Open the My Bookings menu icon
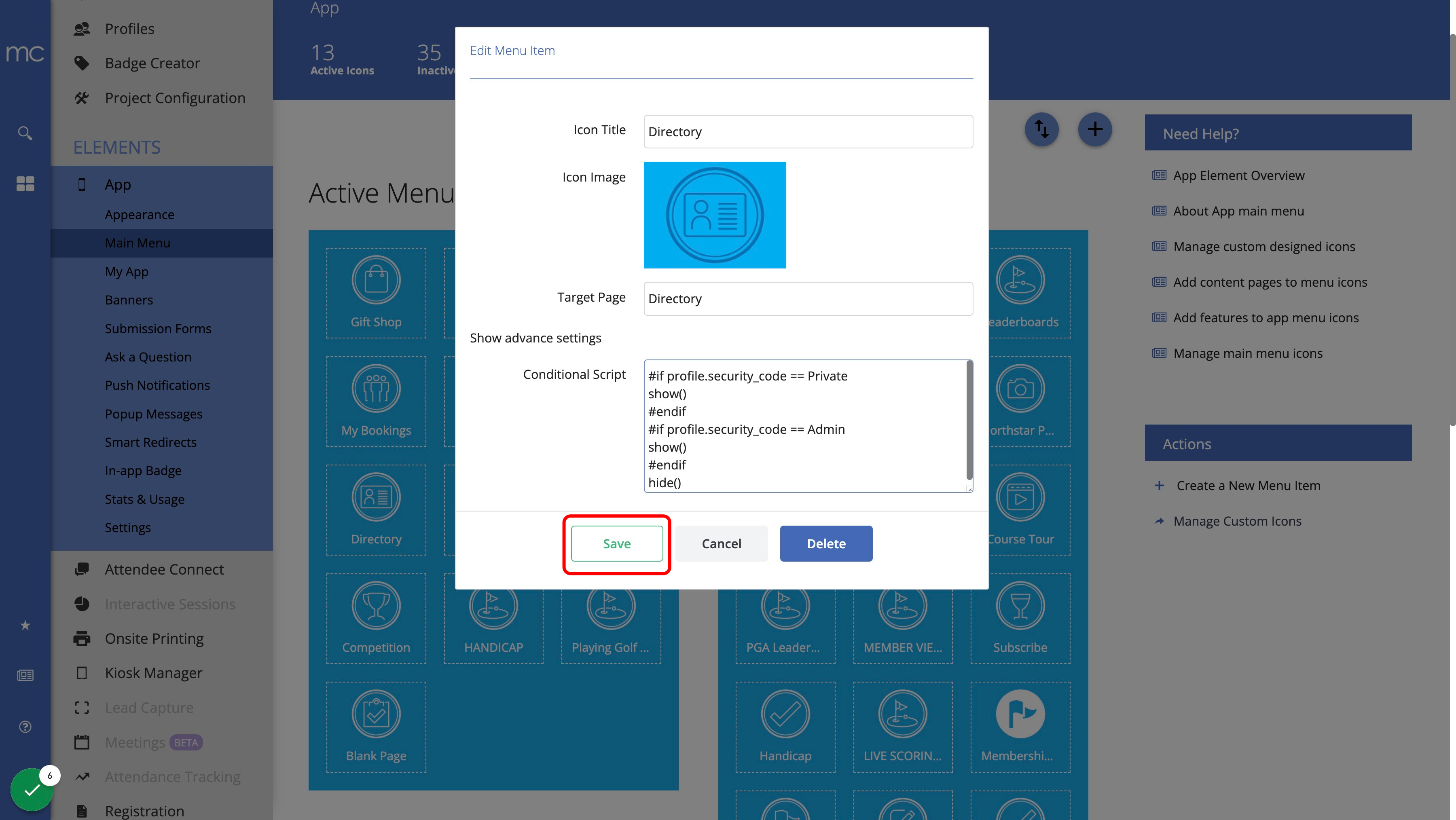The width and height of the screenshot is (1456, 820). (x=376, y=401)
